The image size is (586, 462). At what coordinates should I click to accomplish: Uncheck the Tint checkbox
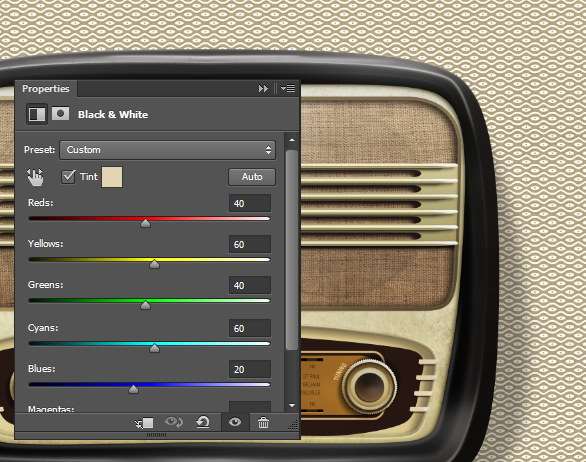pyautogui.click(x=68, y=176)
